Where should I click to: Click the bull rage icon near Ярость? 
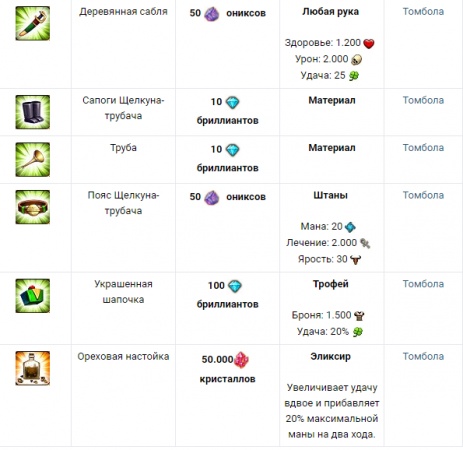pos(356,260)
